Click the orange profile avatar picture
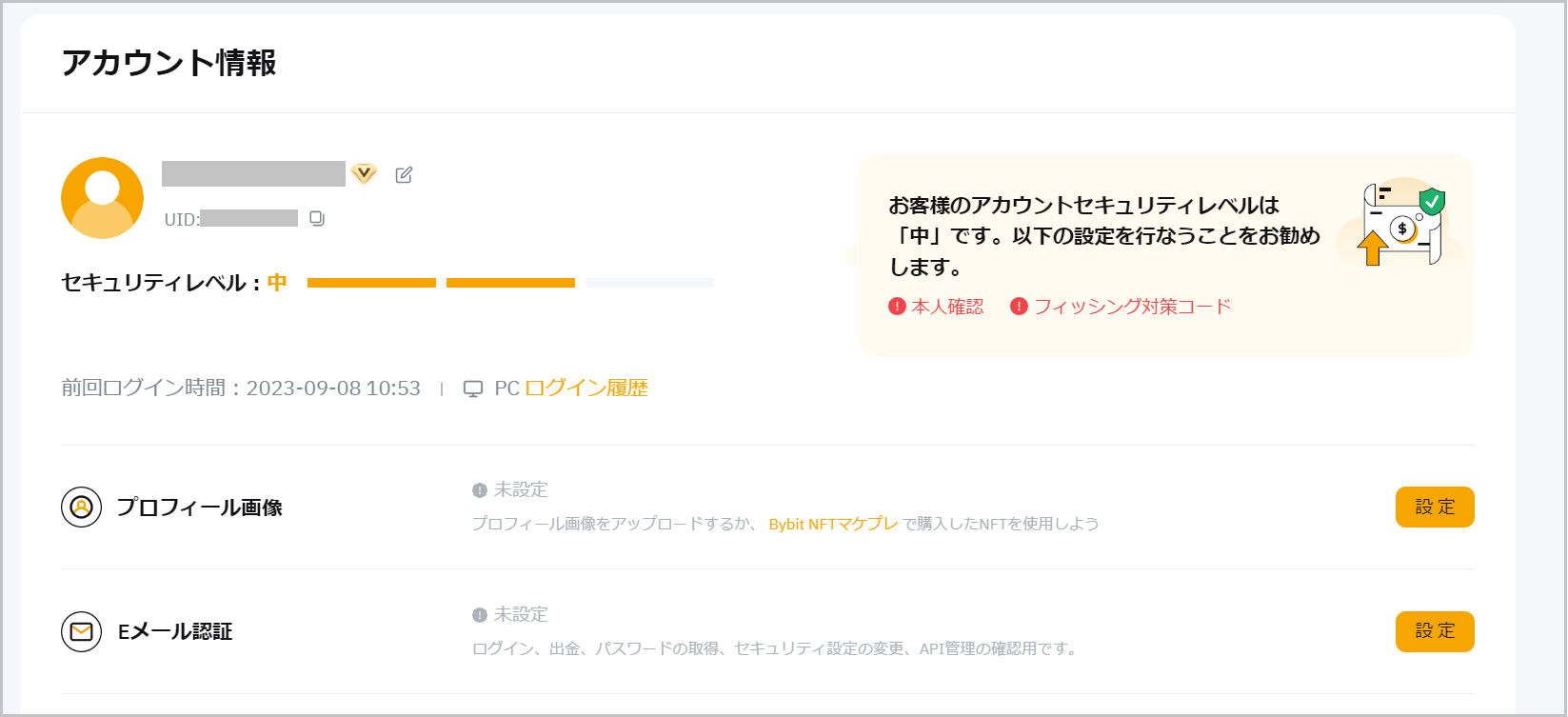The height and width of the screenshot is (717, 1568). [102, 198]
